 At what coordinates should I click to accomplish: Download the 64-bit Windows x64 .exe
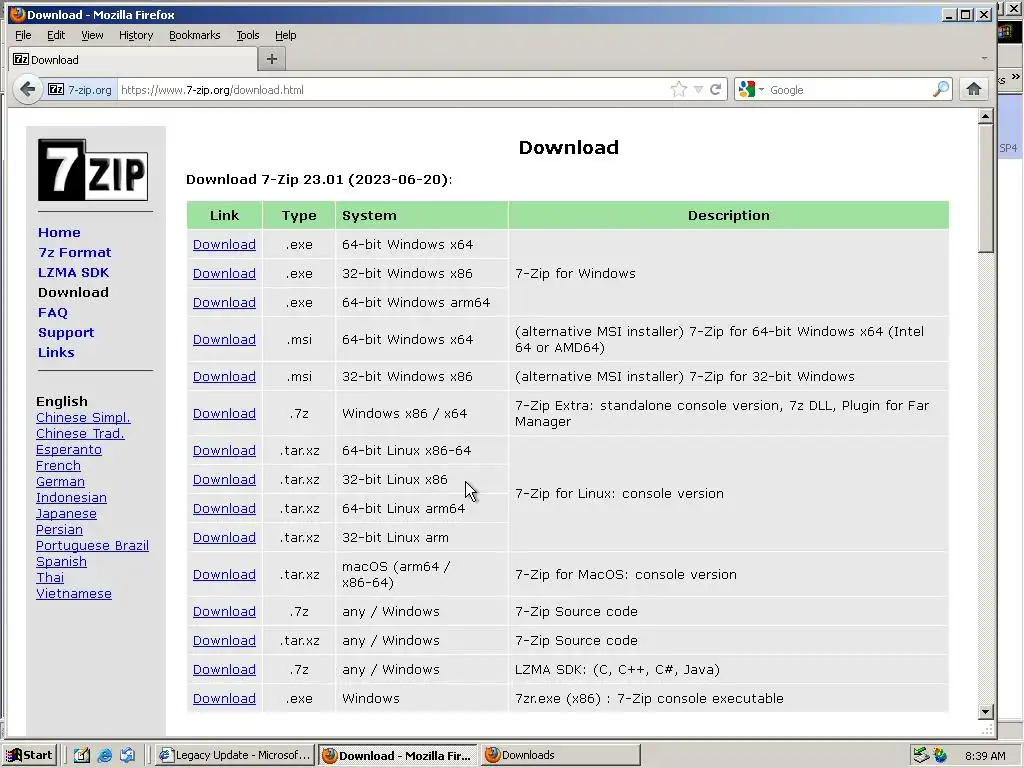(224, 244)
